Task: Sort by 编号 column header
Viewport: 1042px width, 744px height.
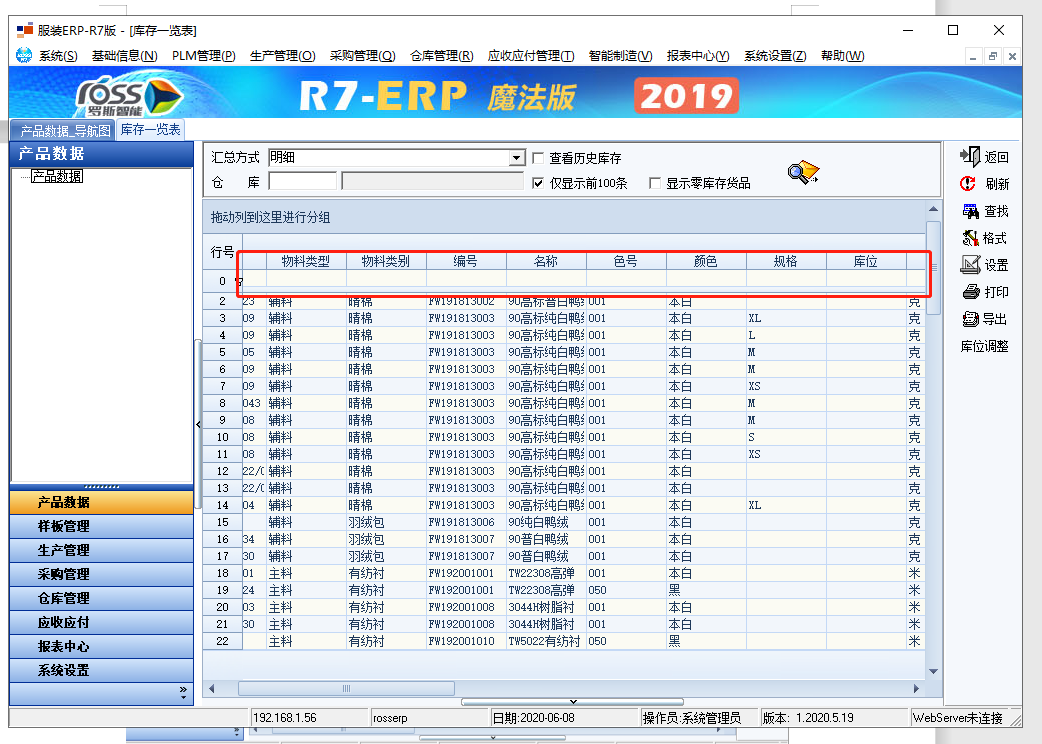Action: pyautogui.click(x=466, y=261)
